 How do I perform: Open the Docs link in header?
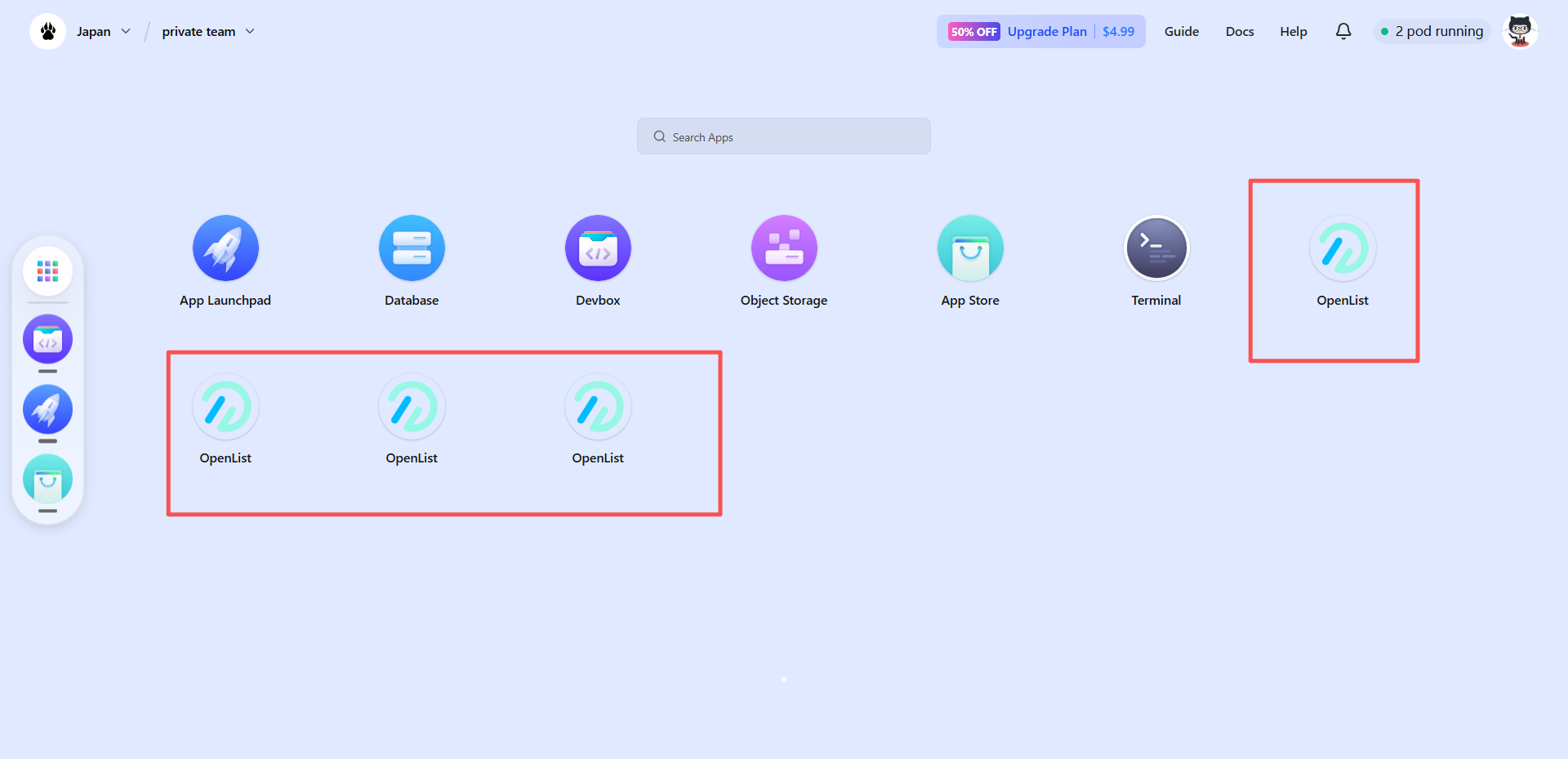tap(1239, 31)
